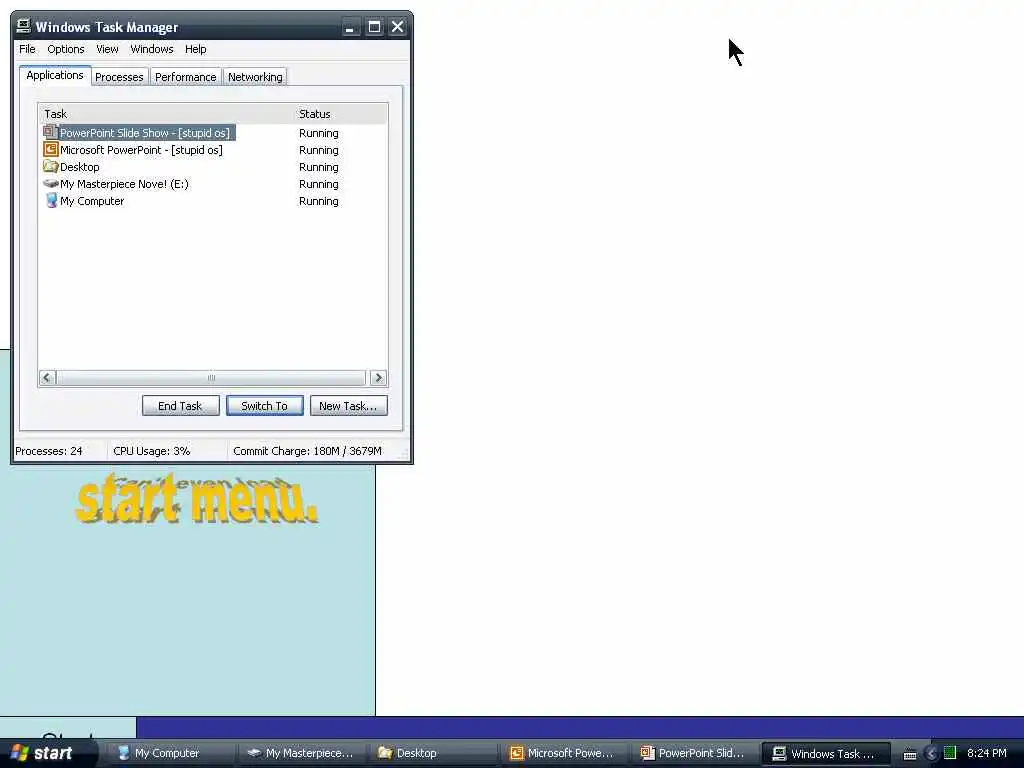This screenshot has width=1024, height=768.
Task: Click the My Computer icon in task list
Action: click(x=50, y=200)
